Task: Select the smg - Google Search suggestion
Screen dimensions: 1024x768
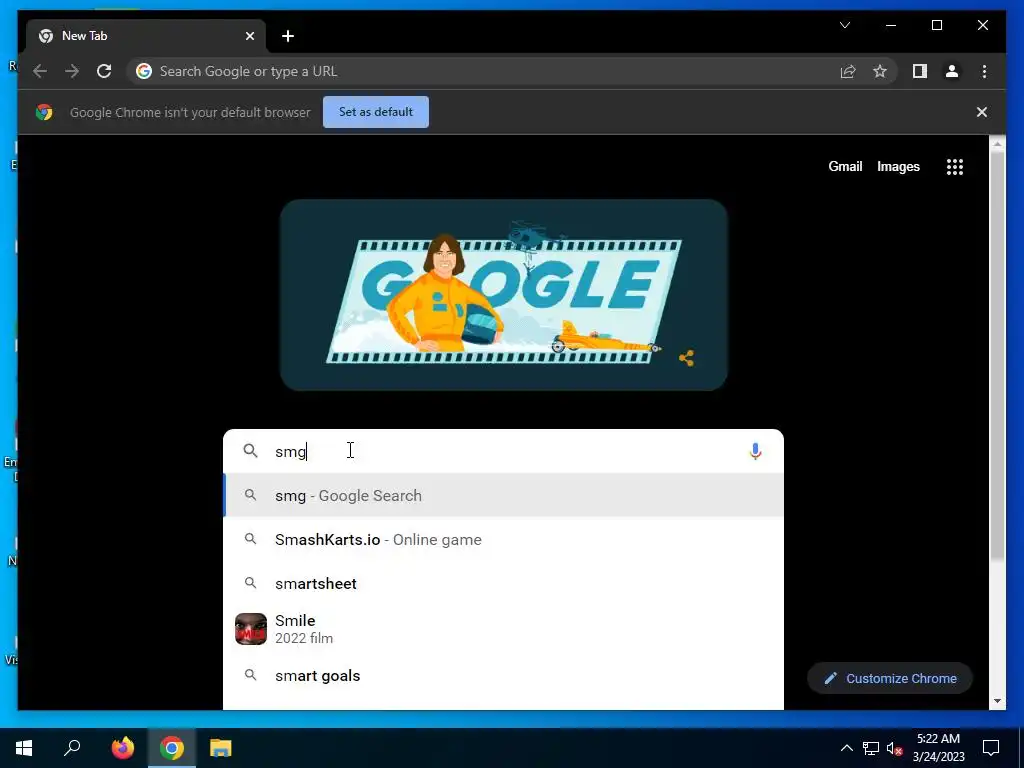Action: [503, 496]
